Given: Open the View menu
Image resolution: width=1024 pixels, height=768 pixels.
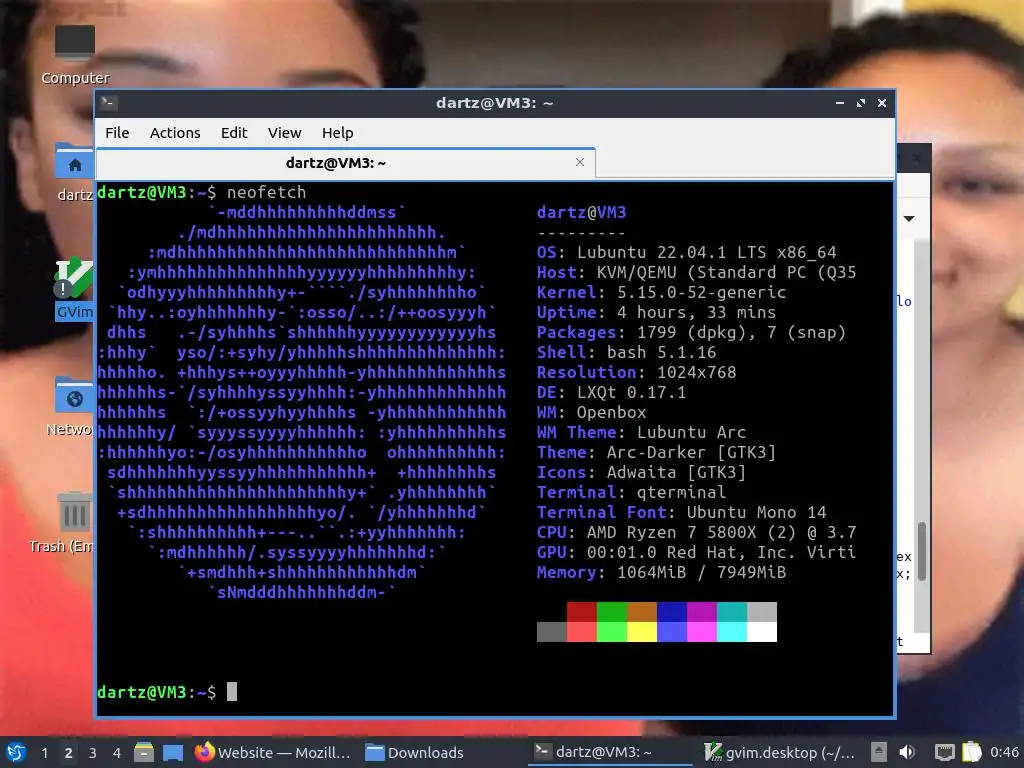Looking at the screenshot, I should pos(284,133).
